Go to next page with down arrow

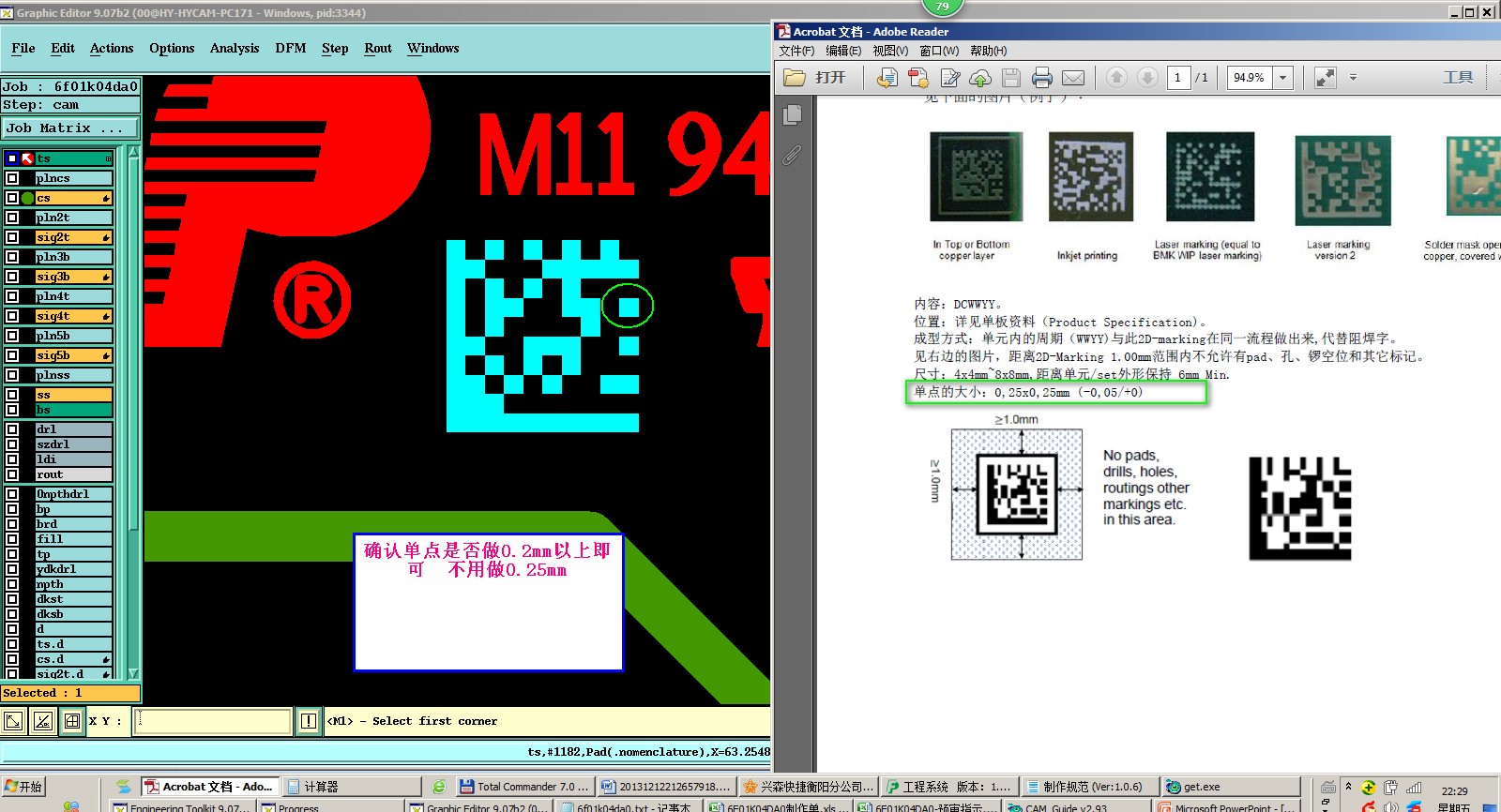coord(1147,78)
